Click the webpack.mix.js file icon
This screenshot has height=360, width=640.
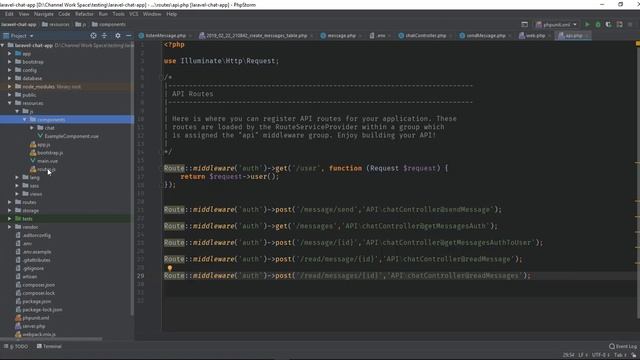point(18,334)
